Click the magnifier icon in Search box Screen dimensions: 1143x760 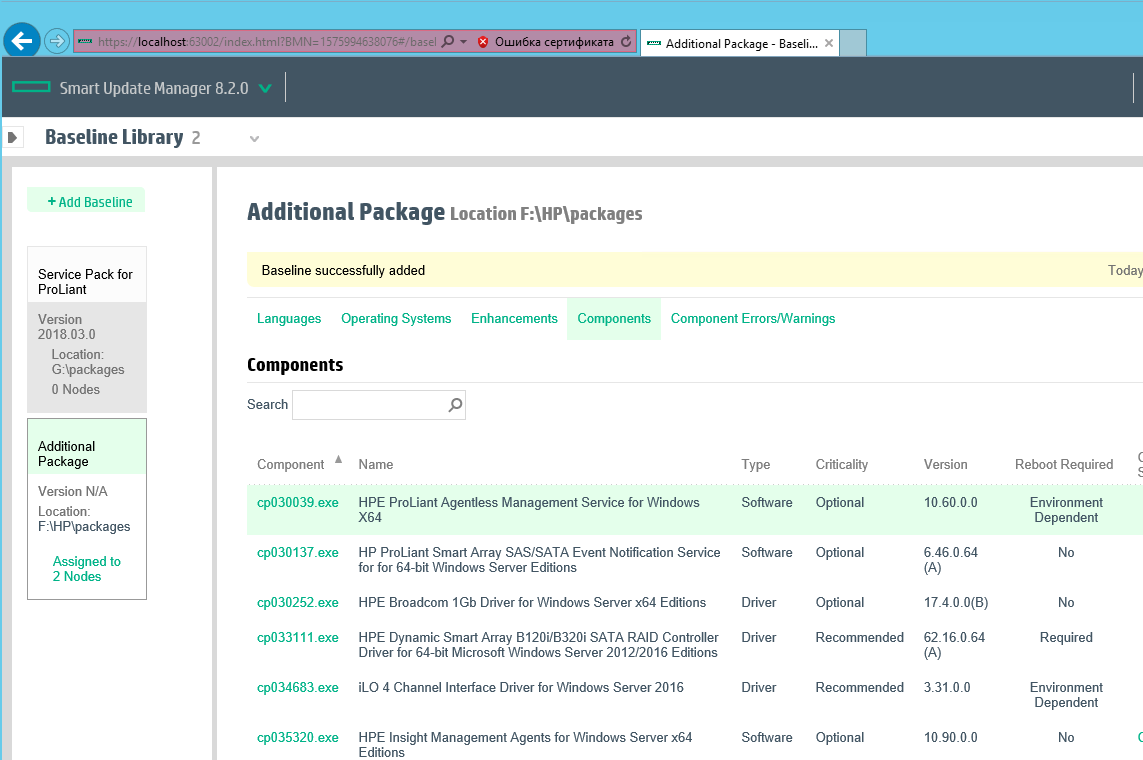pyautogui.click(x=455, y=405)
